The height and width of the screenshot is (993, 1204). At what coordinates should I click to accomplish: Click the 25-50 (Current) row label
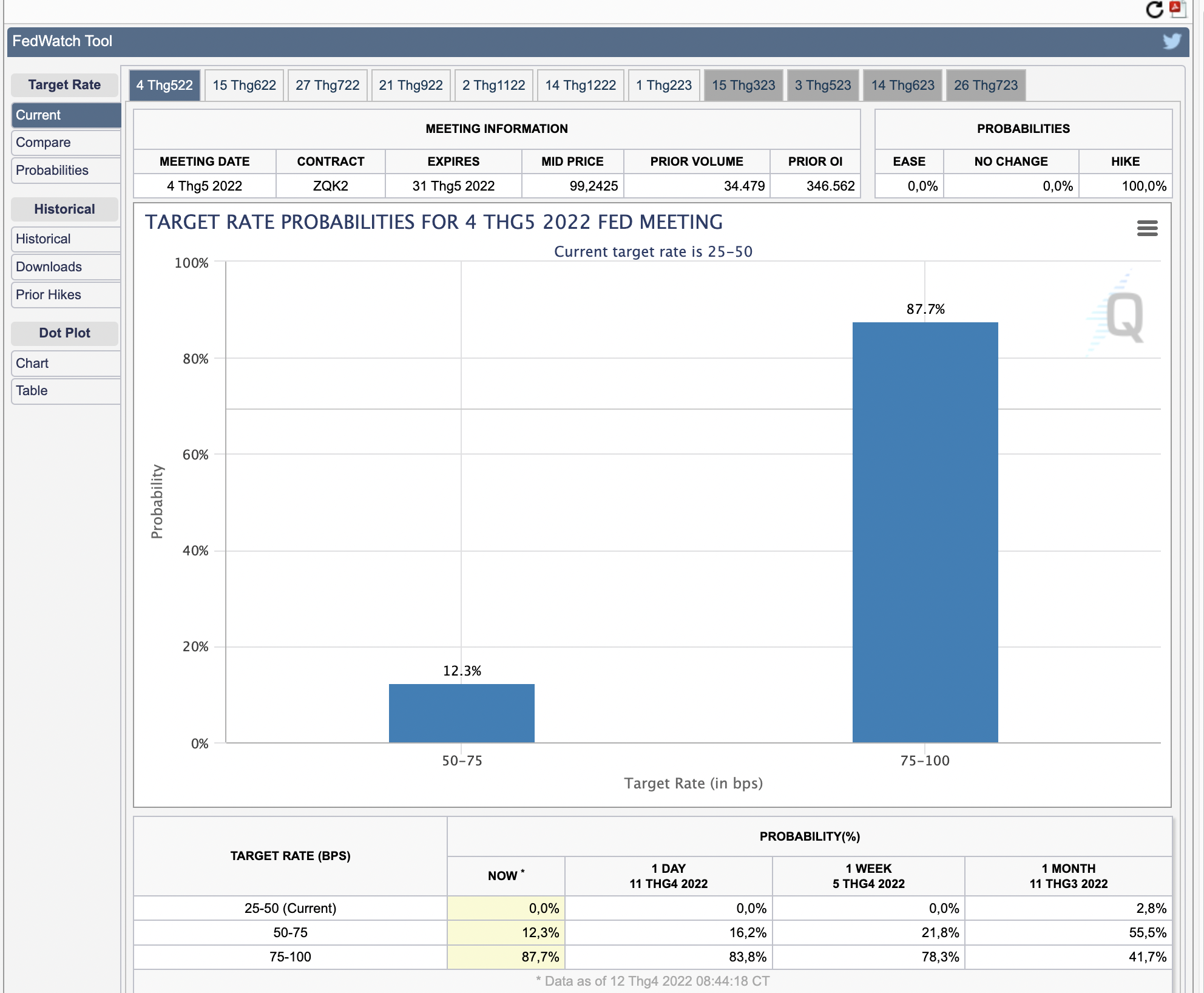(x=290, y=908)
